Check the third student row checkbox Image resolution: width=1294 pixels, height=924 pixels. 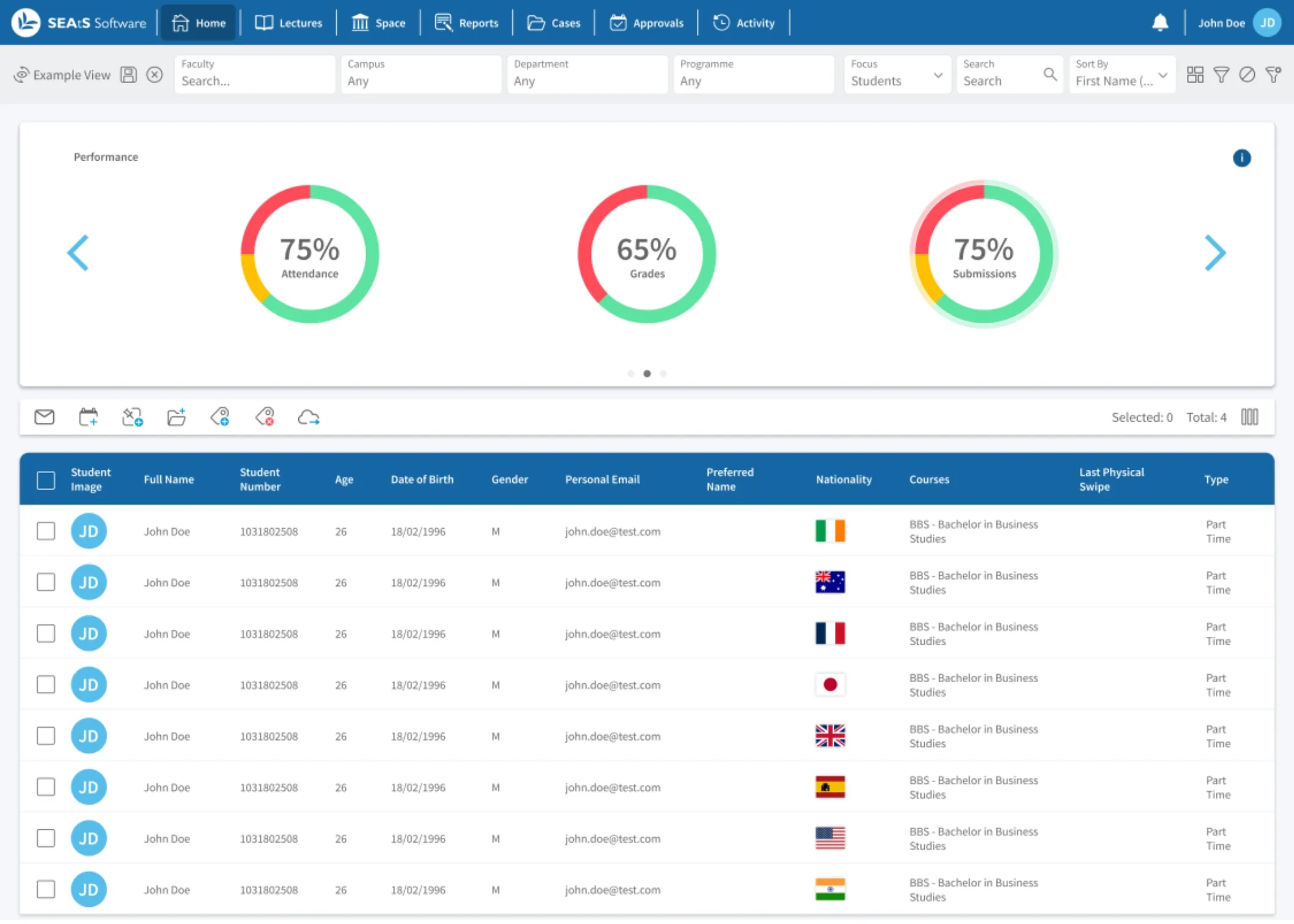pyautogui.click(x=46, y=633)
